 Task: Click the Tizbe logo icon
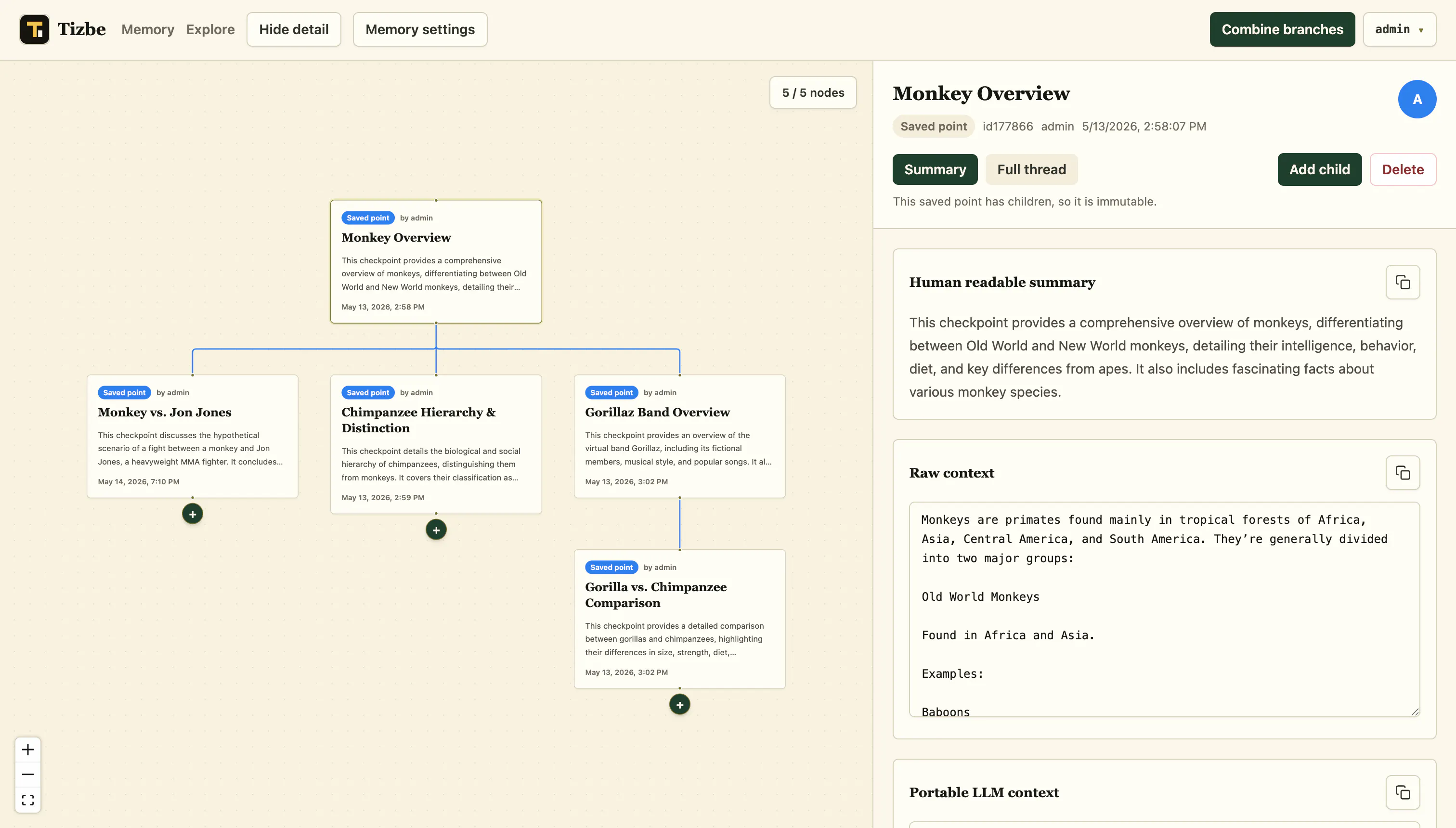tap(35, 29)
